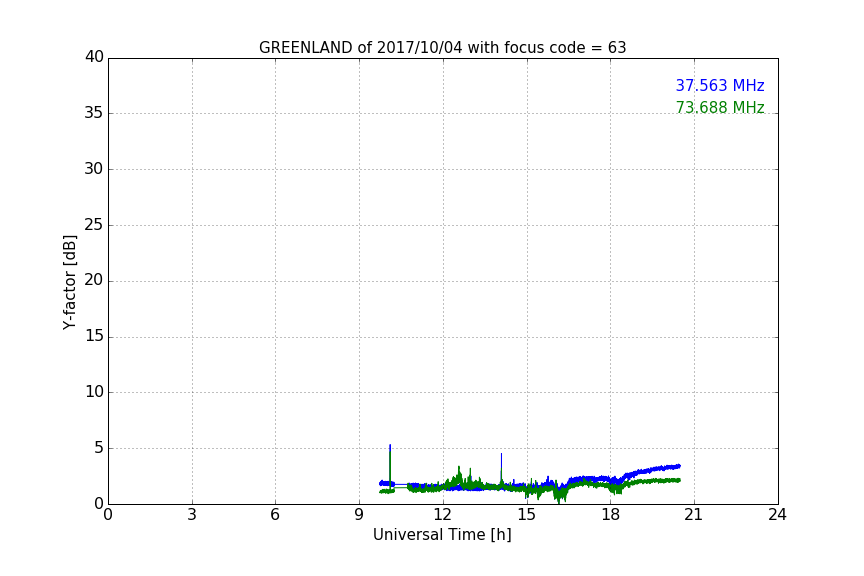The image size is (864, 576).
Task: Click the y-axis tick label '15'
Action: [x=94, y=336]
